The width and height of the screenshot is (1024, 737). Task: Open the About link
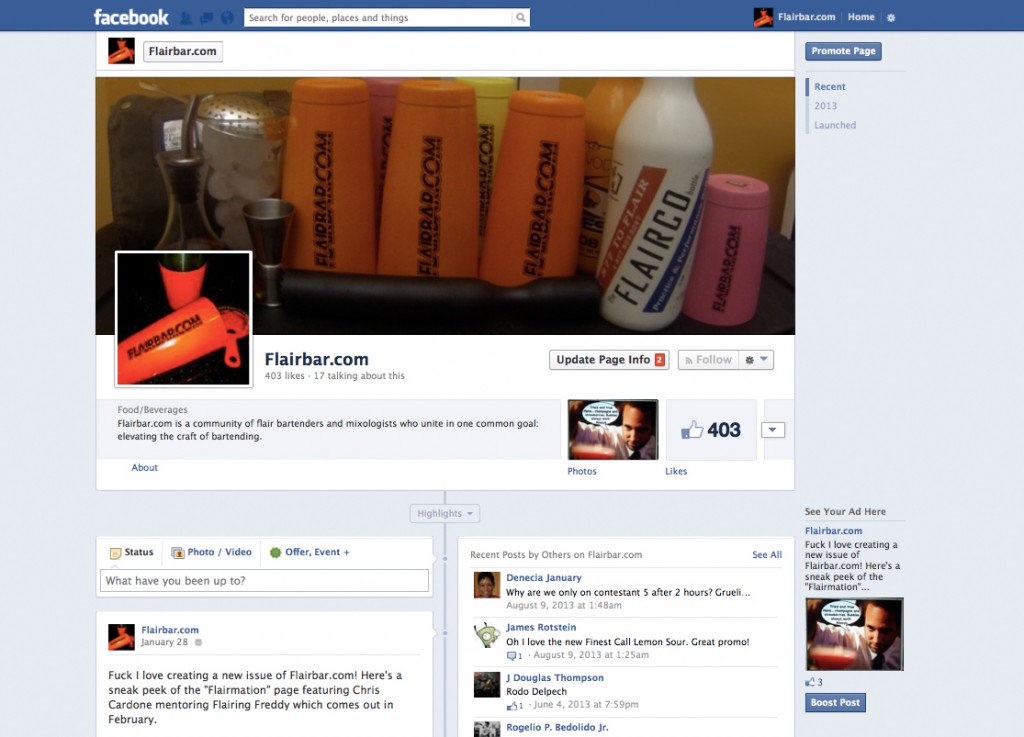144,467
